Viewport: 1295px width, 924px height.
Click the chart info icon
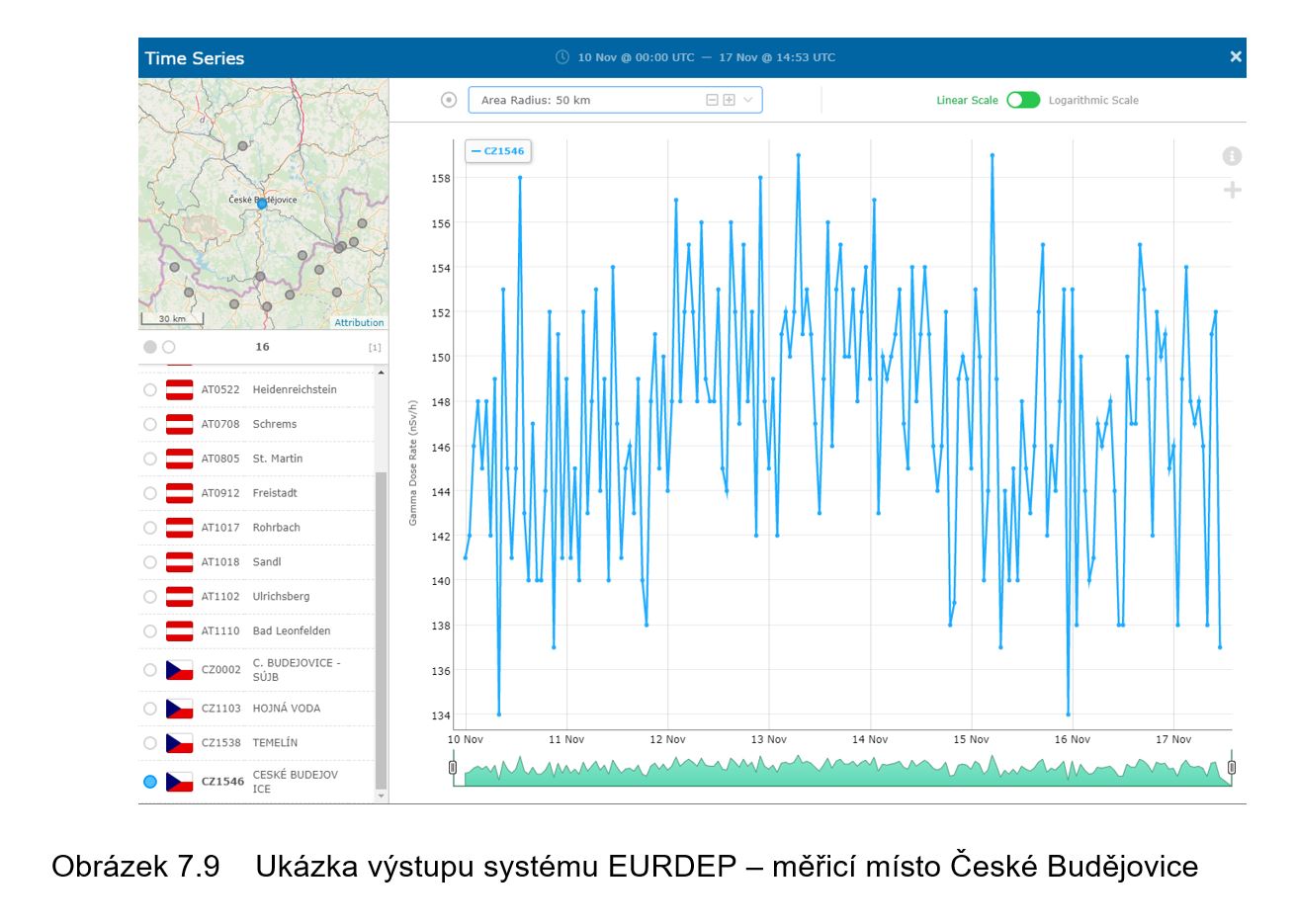point(1231,156)
